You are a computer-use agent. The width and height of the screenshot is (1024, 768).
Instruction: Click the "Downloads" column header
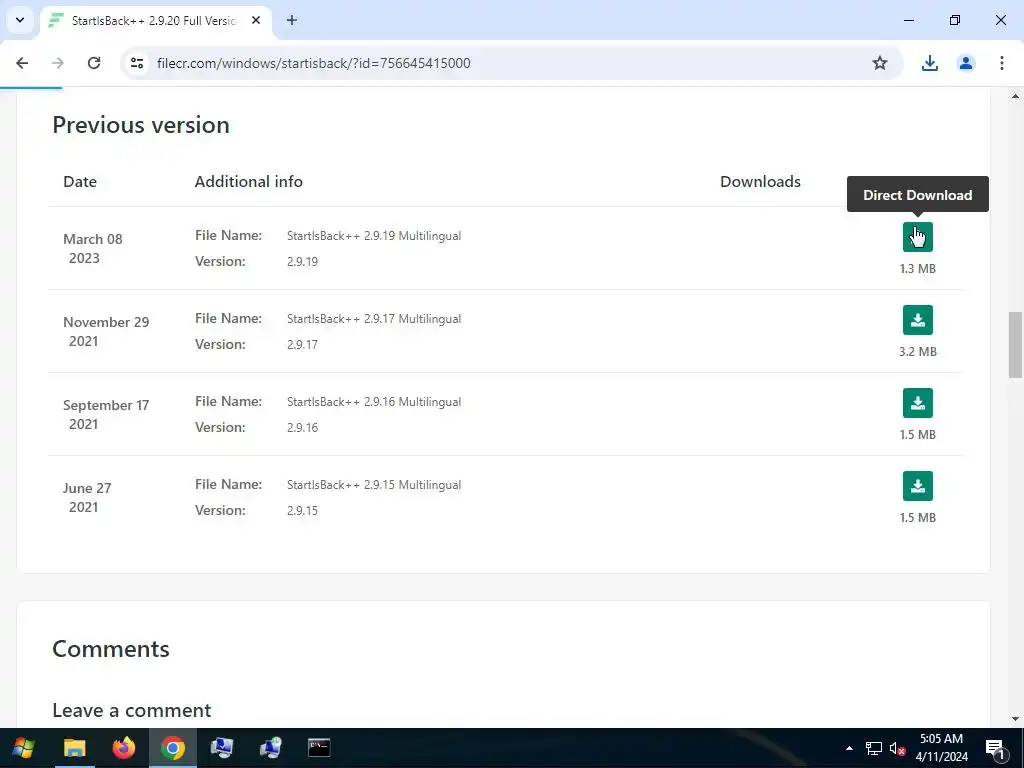[x=760, y=182]
